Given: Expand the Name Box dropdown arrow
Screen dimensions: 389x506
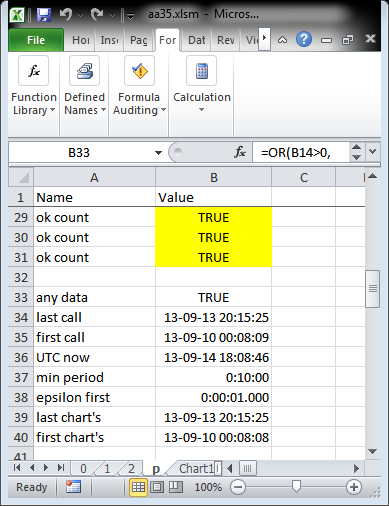Looking at the screenshot, I should coord(158,153).
